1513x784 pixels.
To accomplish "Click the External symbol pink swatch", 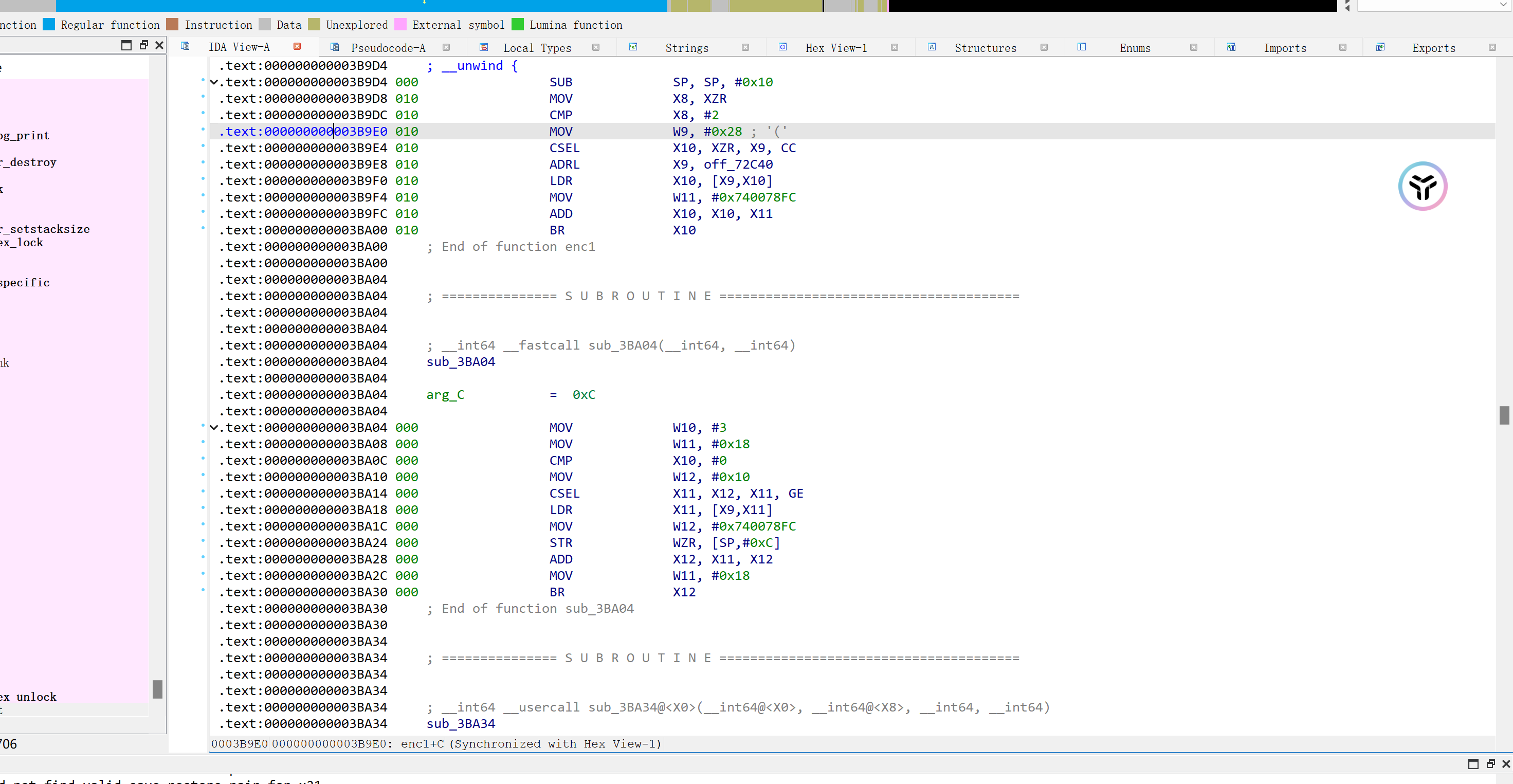I will tap(400, 25).
